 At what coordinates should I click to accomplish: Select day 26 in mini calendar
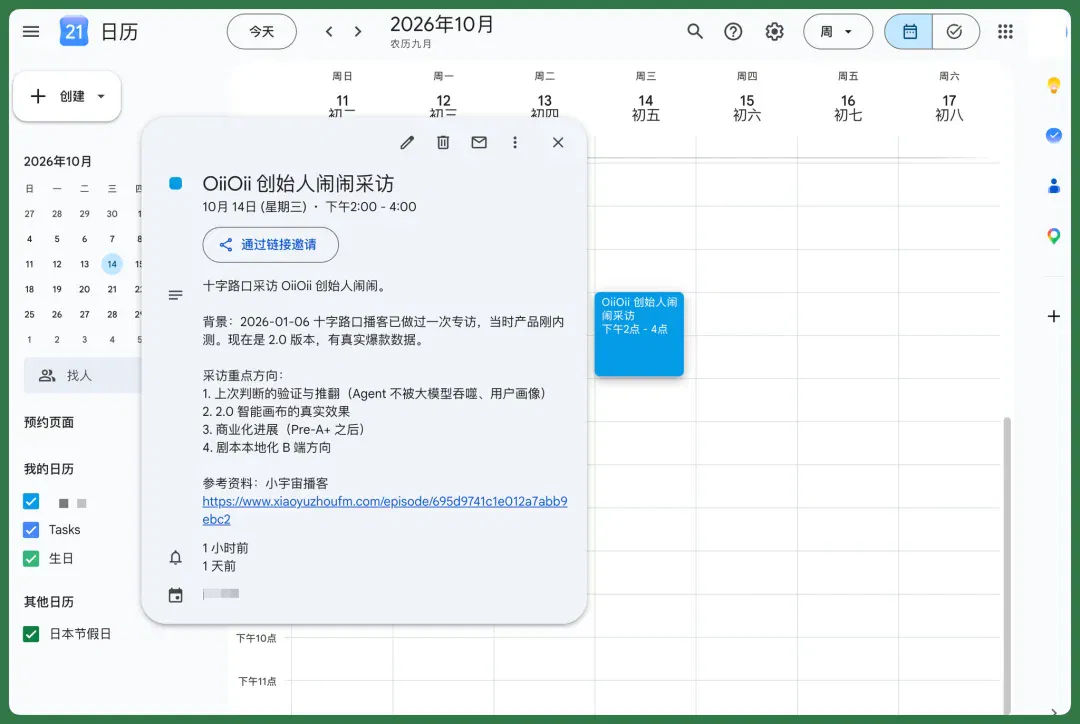point(56,314)
